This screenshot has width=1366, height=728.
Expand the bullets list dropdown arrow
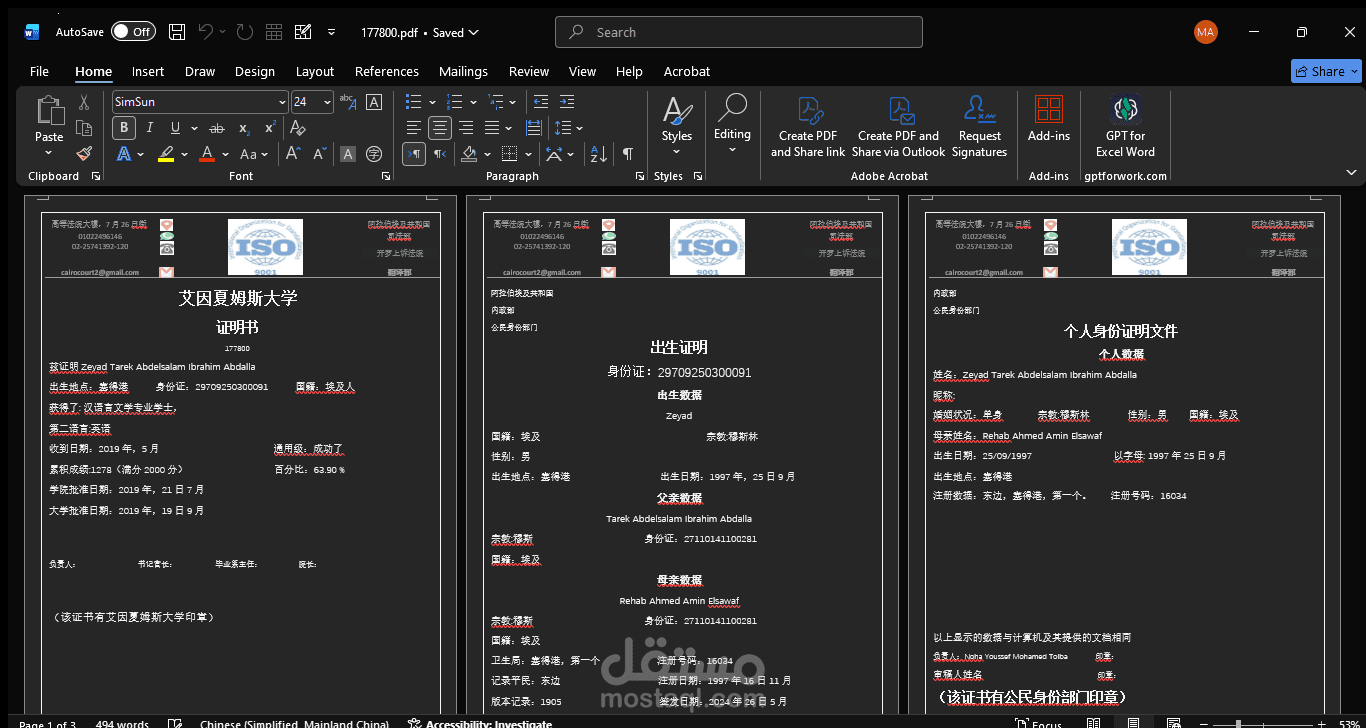click(432, 102)
